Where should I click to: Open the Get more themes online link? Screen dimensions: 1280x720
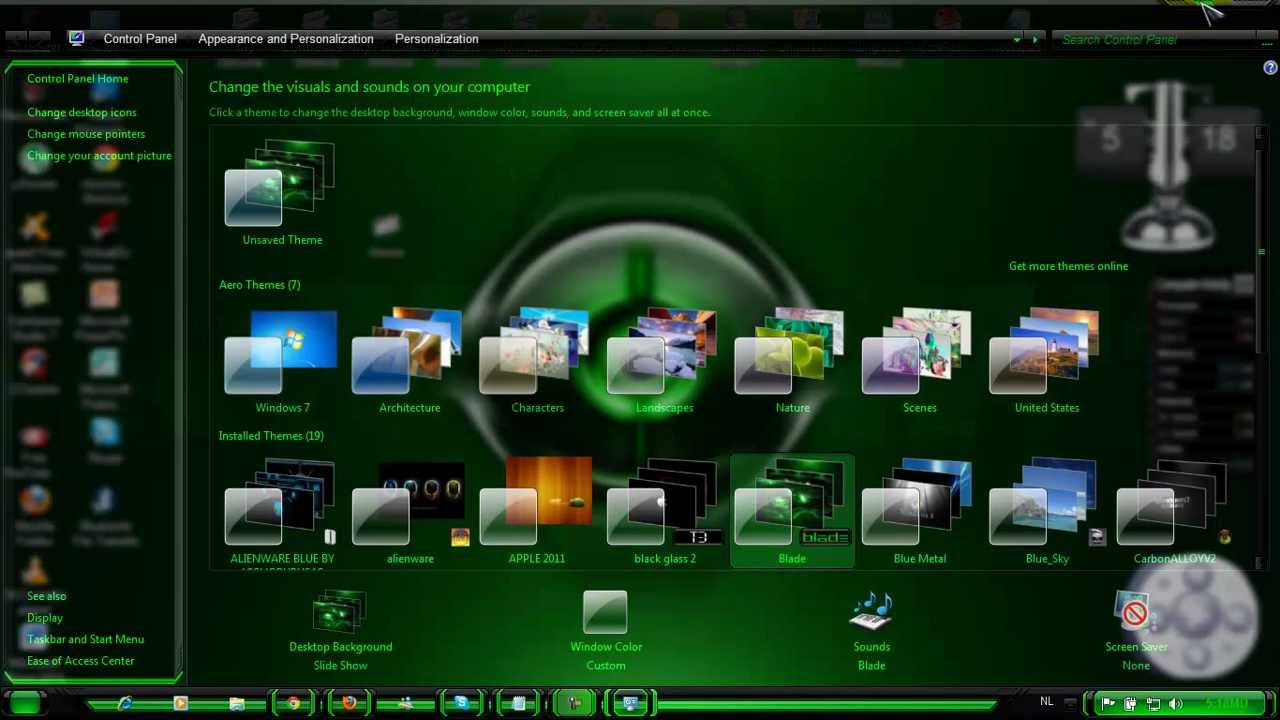(x=1068, y=266)
